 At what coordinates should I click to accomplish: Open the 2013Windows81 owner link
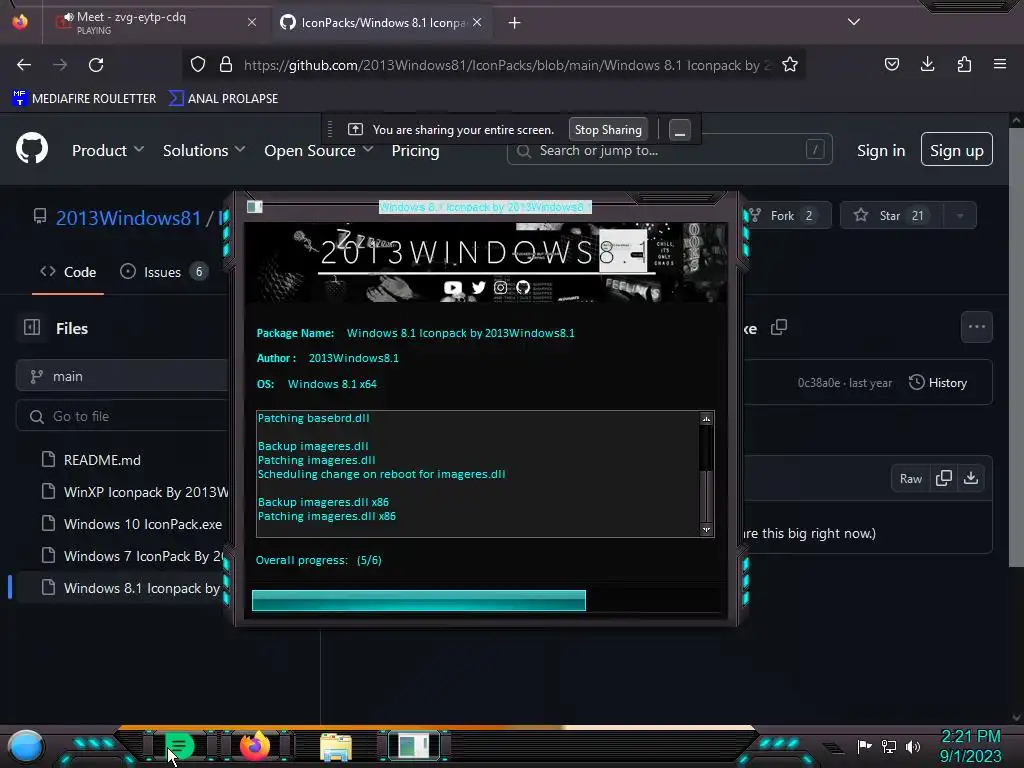point(128,217)
